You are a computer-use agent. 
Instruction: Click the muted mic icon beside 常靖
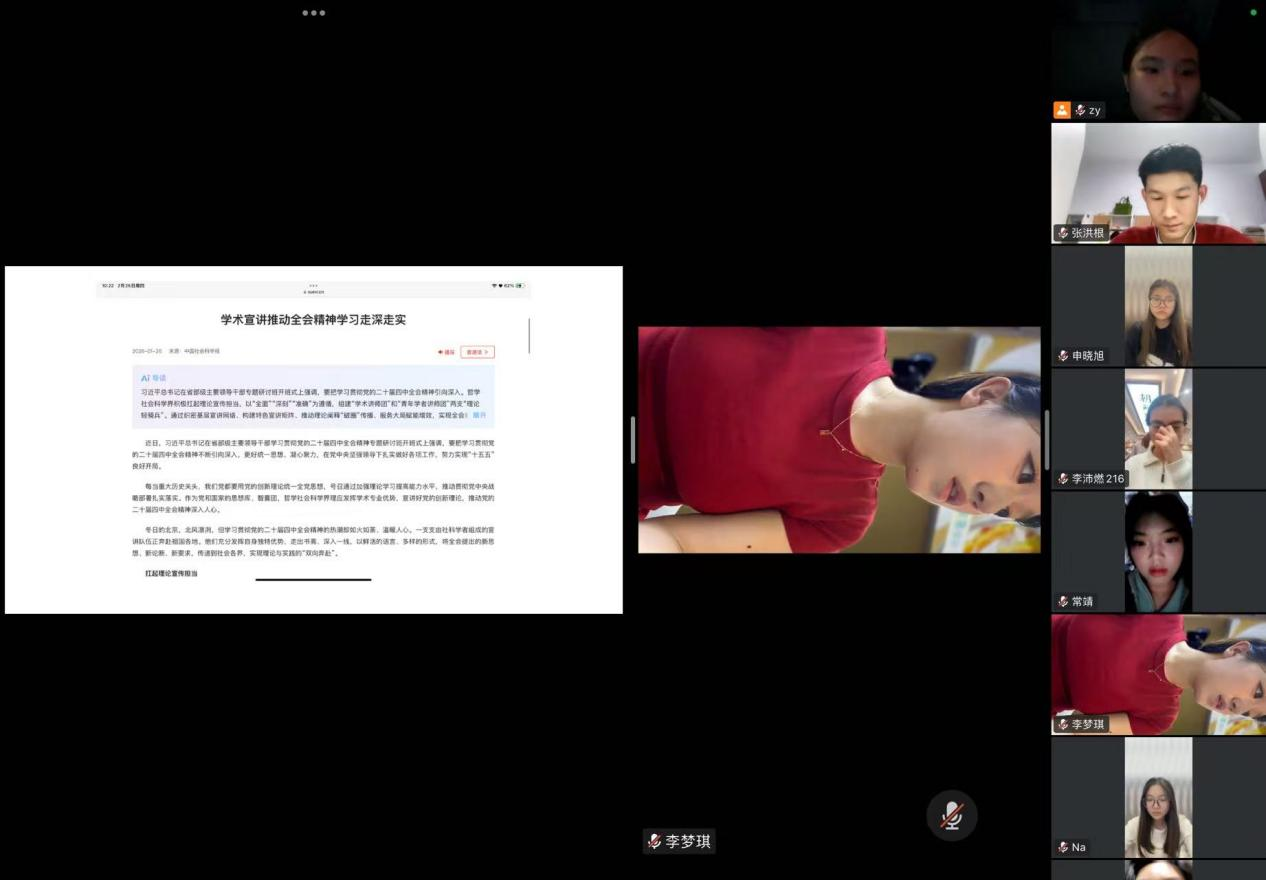pos(1062,602)
